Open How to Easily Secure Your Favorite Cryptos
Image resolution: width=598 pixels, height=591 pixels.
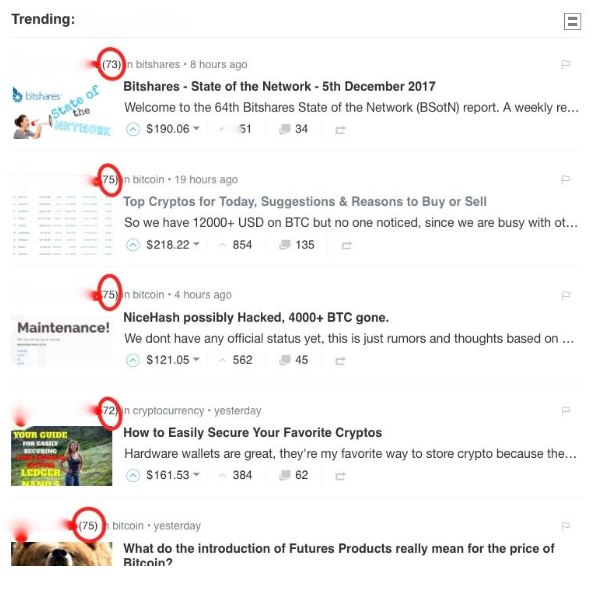(252, 433)
